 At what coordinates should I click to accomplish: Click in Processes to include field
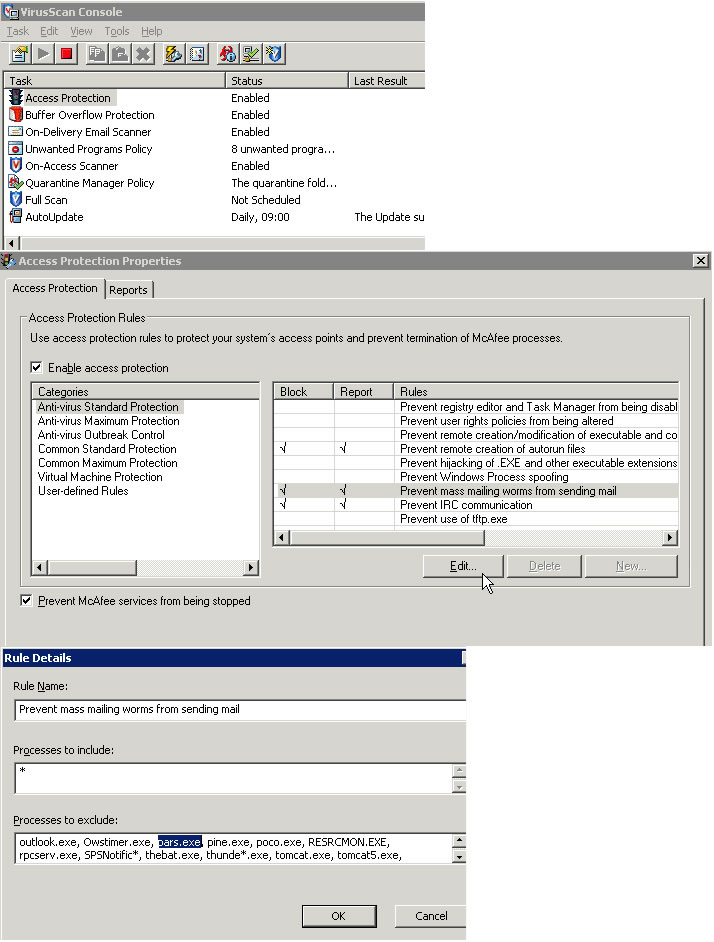point(233,778)
